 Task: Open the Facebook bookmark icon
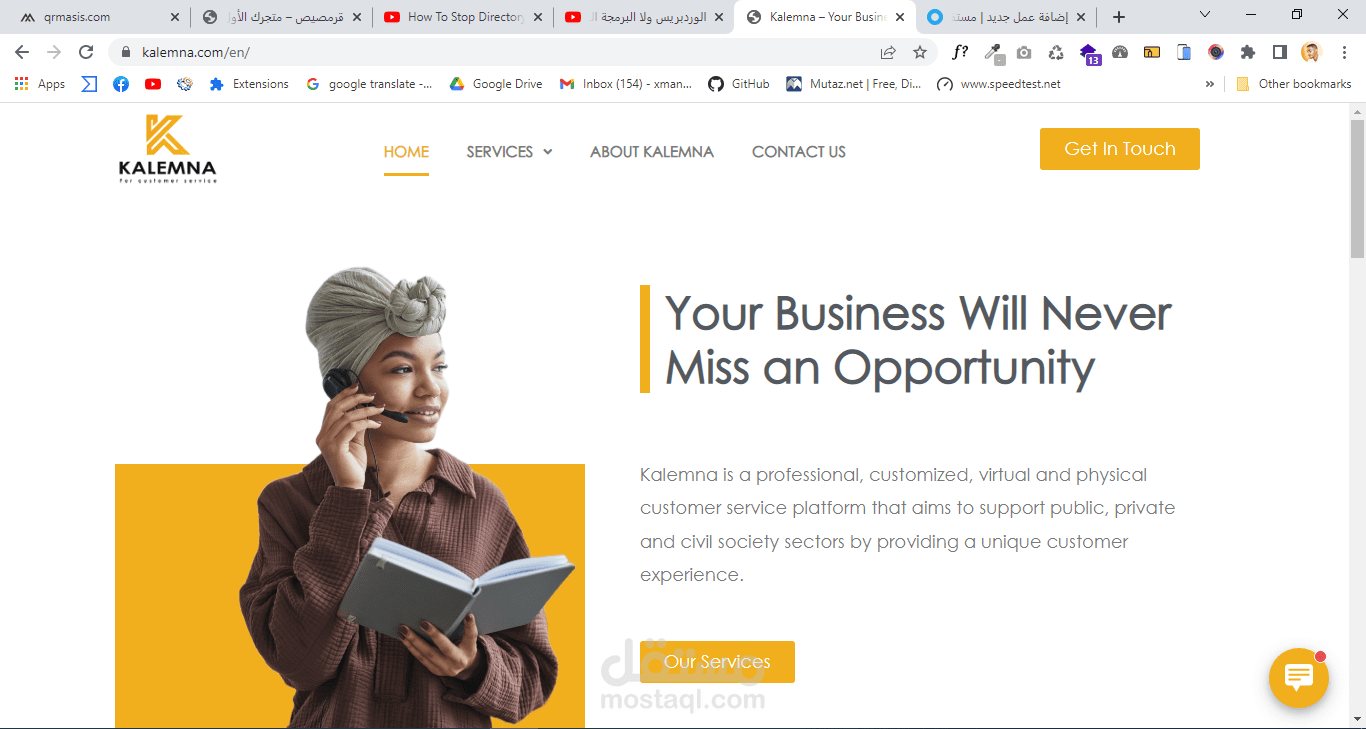(x=121, y=84)
